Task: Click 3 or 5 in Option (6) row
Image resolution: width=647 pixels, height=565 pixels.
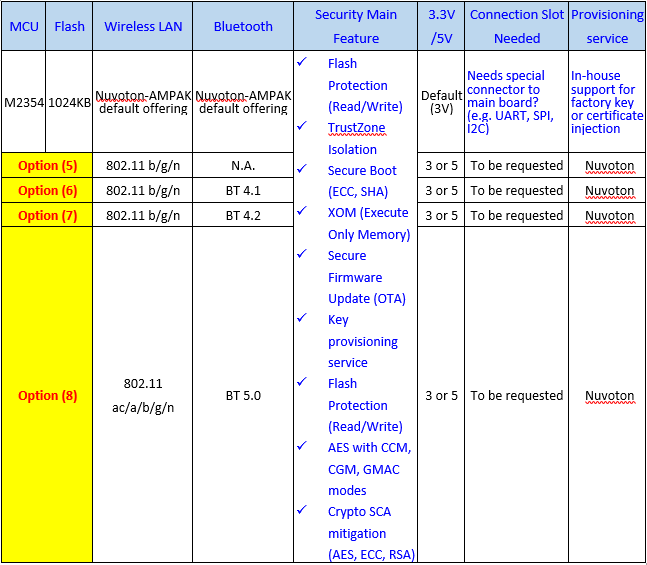Action: click(x=441, y=190)
